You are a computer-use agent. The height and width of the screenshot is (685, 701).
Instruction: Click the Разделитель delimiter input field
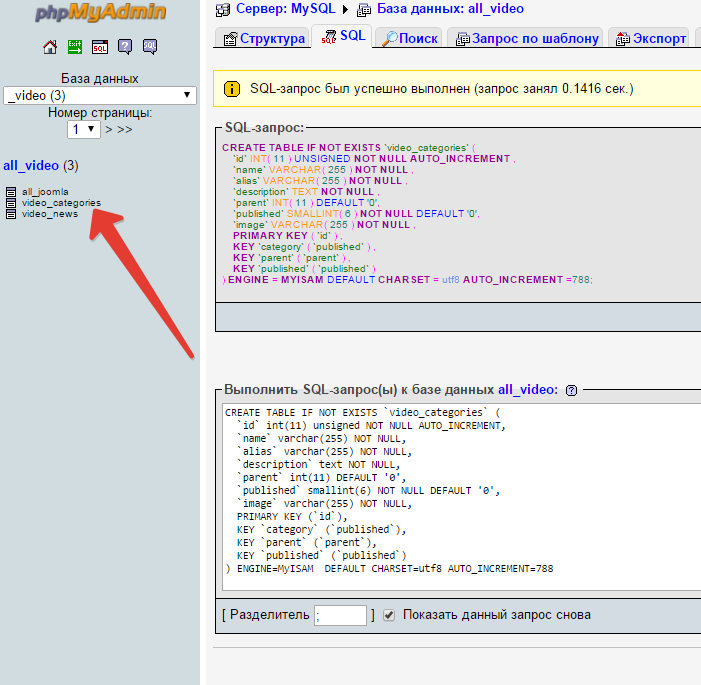340,615
